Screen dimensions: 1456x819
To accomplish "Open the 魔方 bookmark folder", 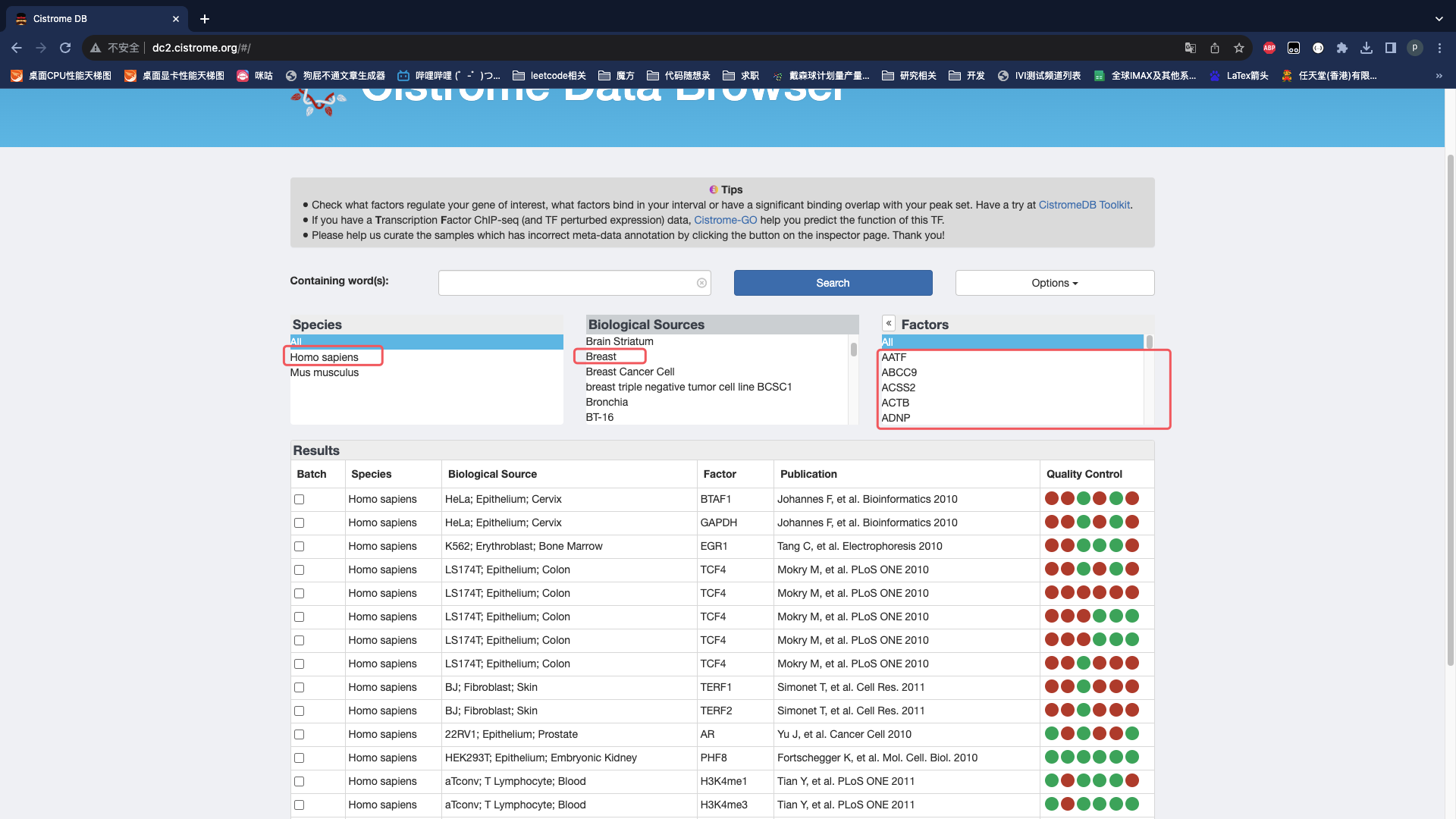I will coord(617,76).
